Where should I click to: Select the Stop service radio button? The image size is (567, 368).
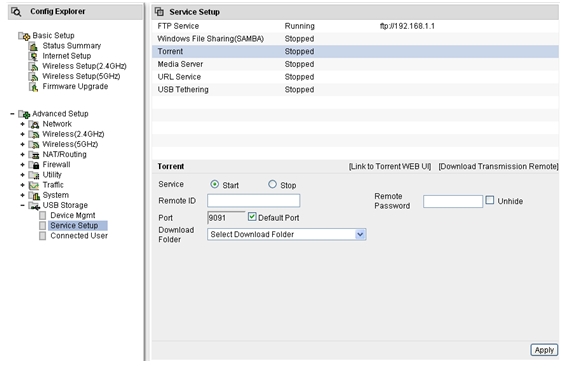tap(272, 184)
